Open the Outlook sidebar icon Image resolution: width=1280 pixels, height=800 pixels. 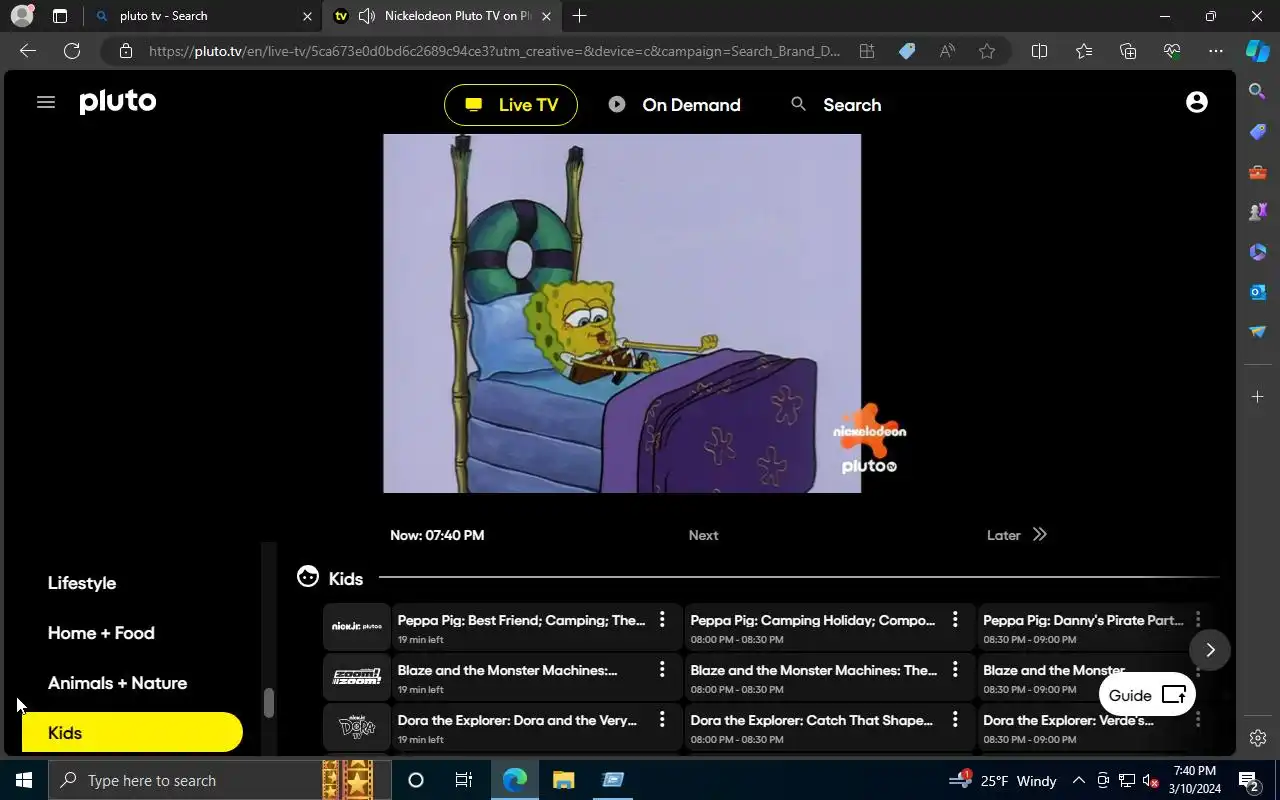(1258, 292)
